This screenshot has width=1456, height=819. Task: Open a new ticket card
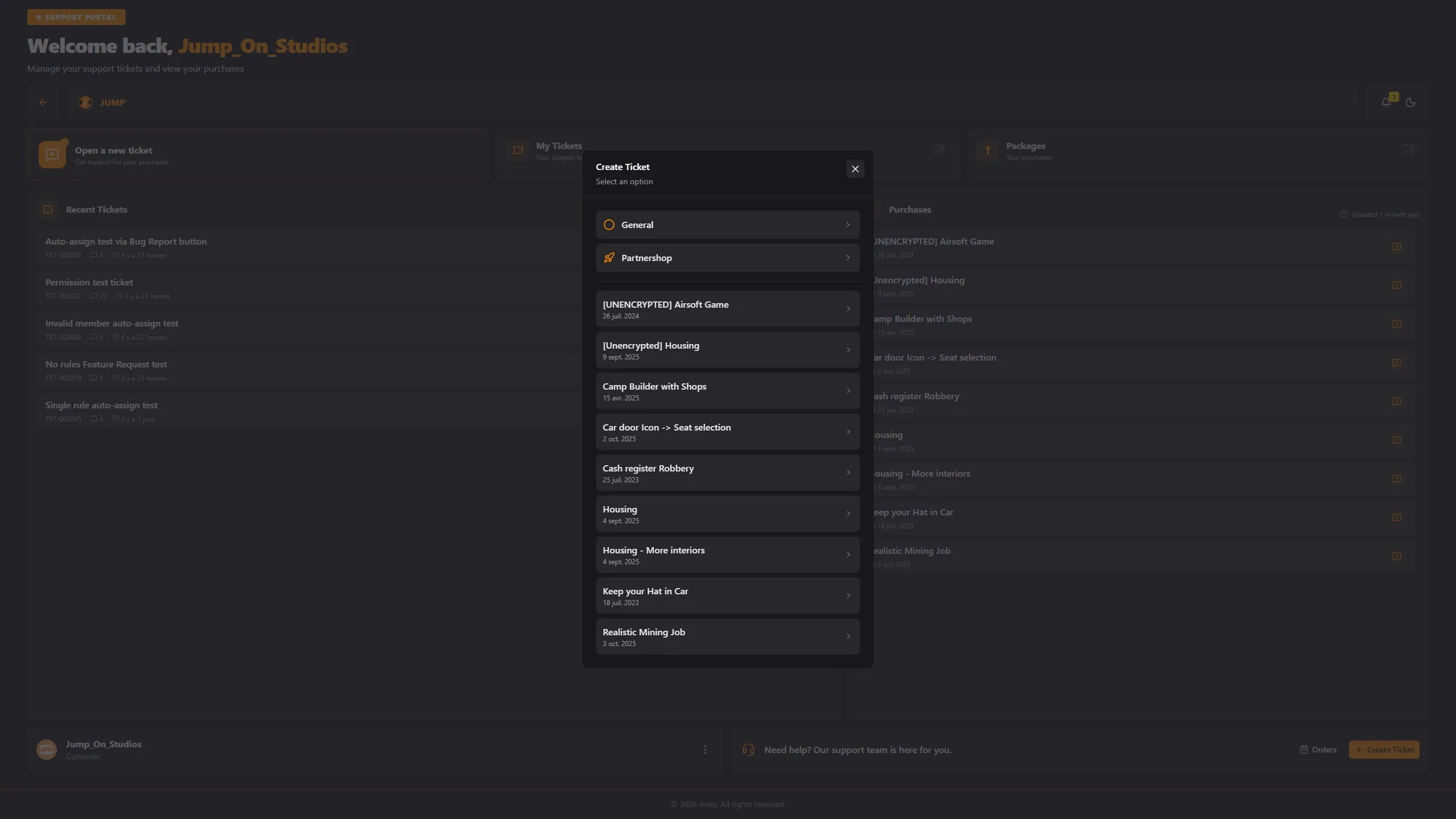(x=258, y=155)
